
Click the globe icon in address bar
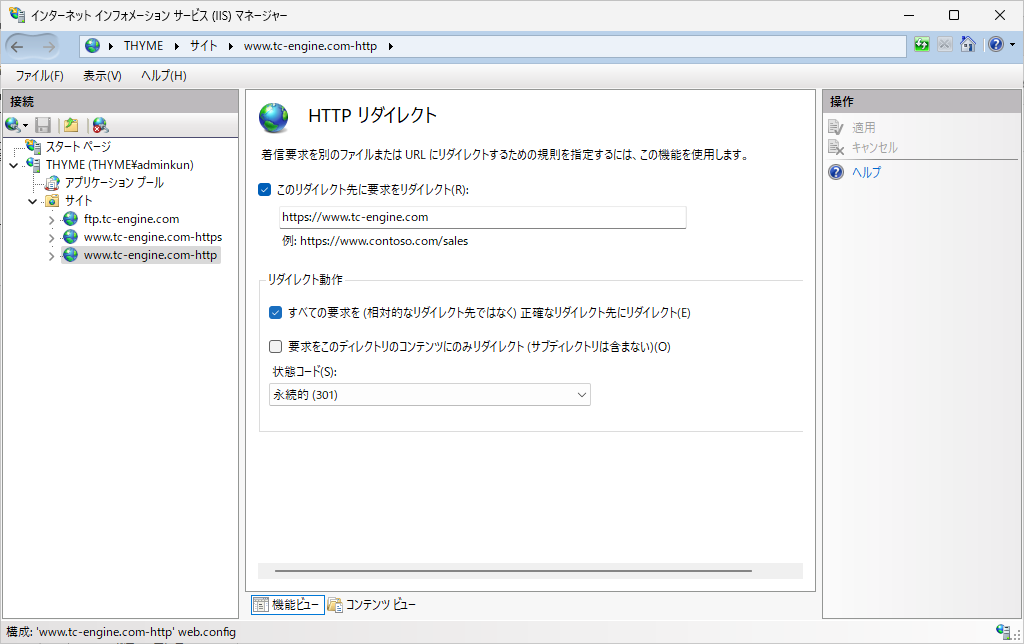[x=93, y=46]
